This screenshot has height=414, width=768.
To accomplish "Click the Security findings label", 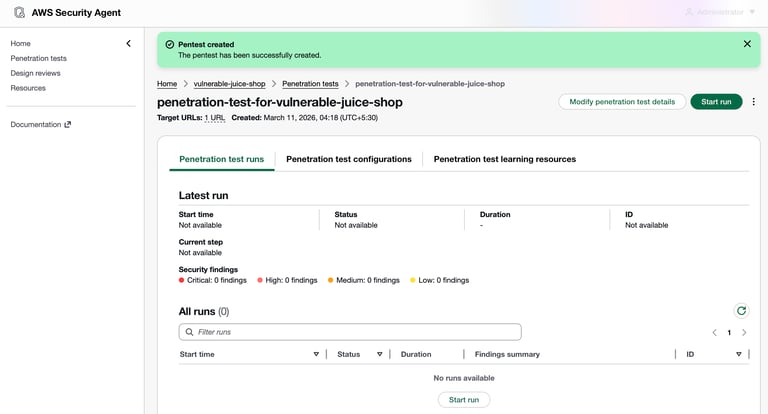I will pyautogui.click(x=208, y=269).
